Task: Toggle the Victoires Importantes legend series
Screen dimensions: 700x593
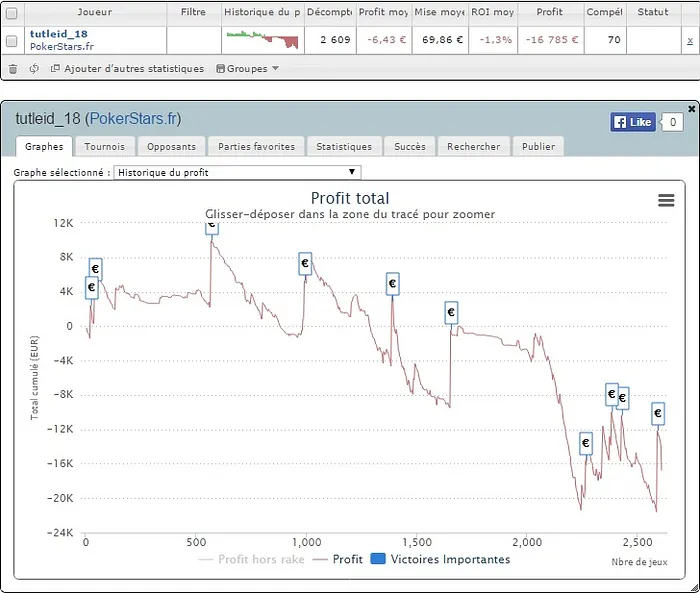Action: tap(441, 559)
